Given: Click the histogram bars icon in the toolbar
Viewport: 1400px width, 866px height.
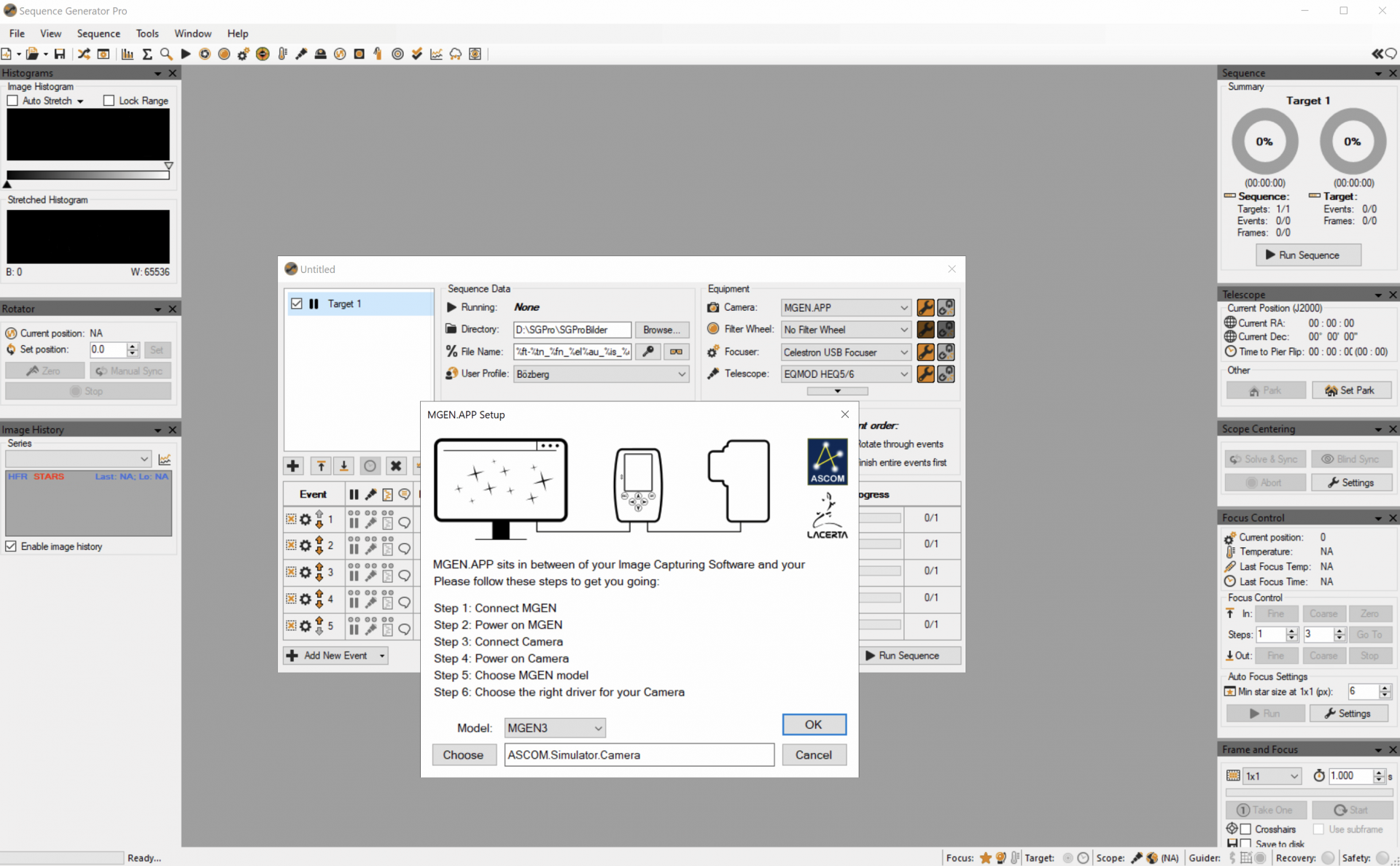Looking at the screenshot, I should [x=128, y=54].
